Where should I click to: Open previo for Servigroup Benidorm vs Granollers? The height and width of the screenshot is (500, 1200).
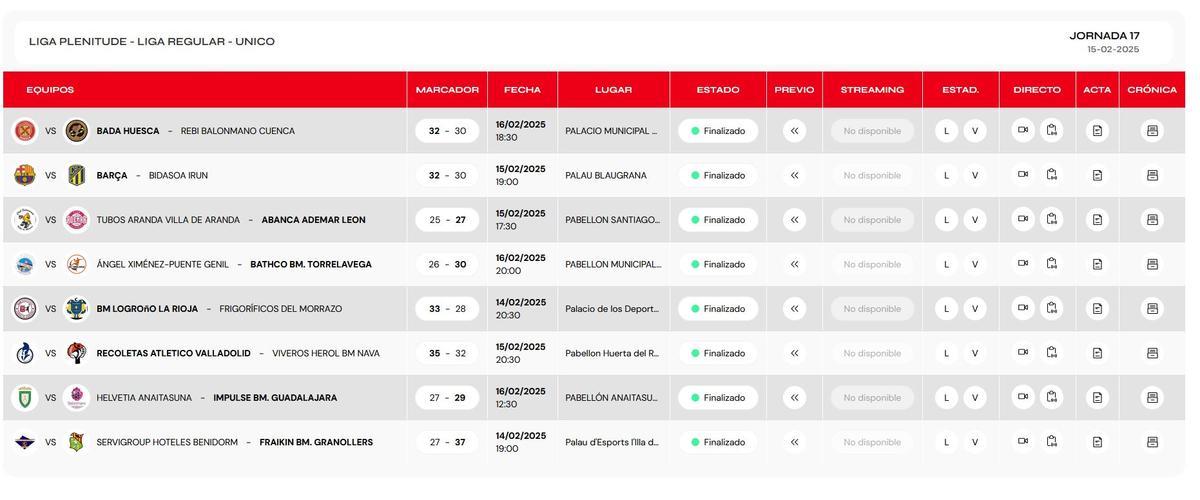tap(795, 442)
